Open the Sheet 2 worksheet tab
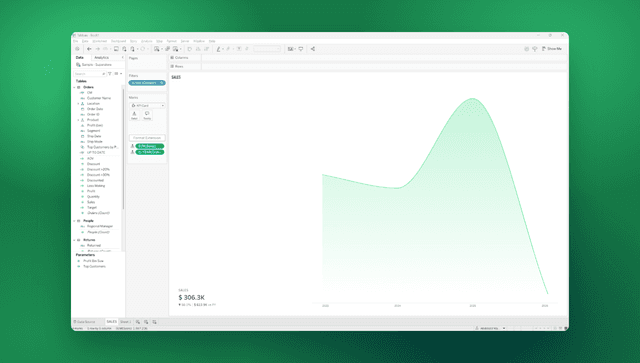 pos(125,322)
